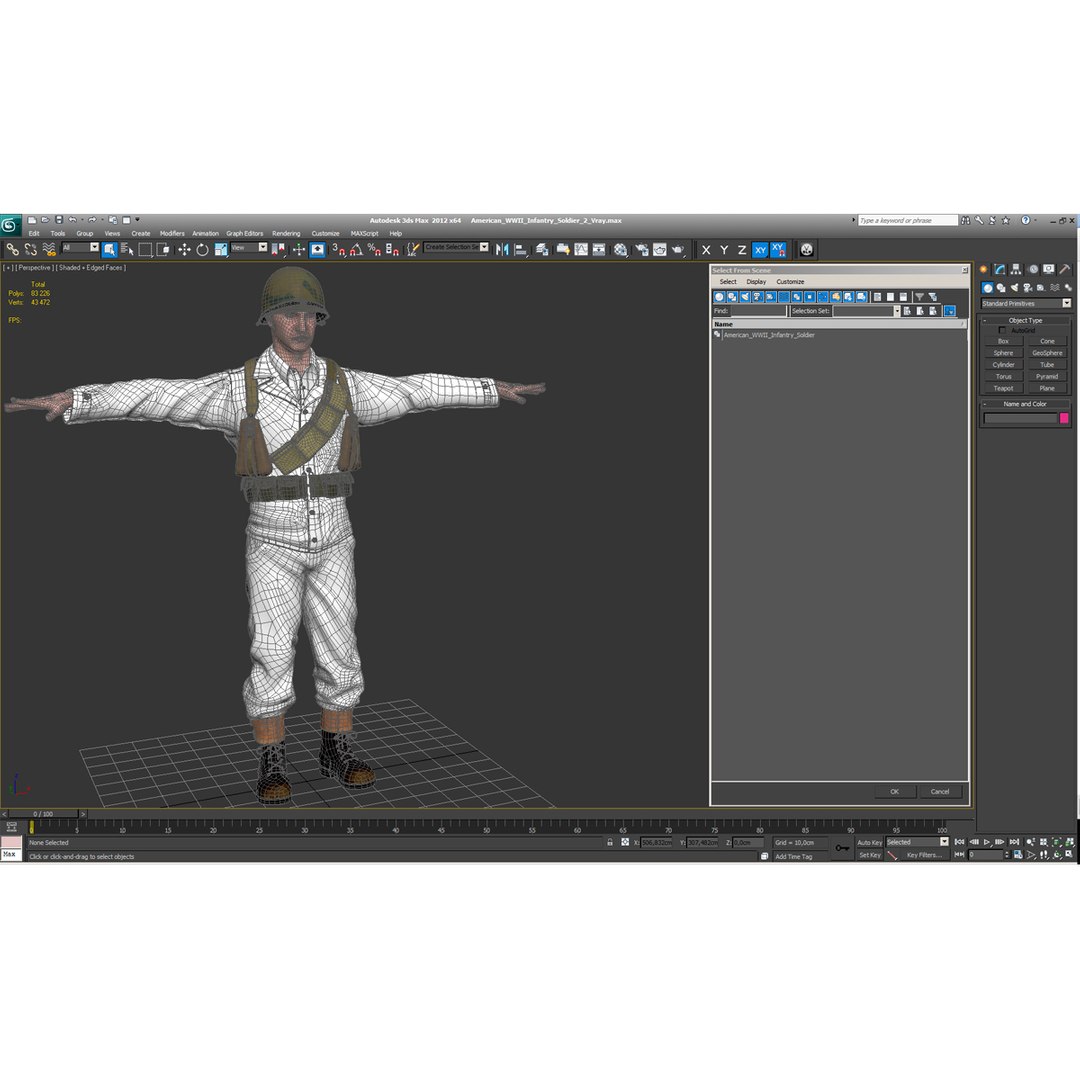Click the Play Animation button
The height and width of the screenshot is (1080, 1080).
(987, 842)
